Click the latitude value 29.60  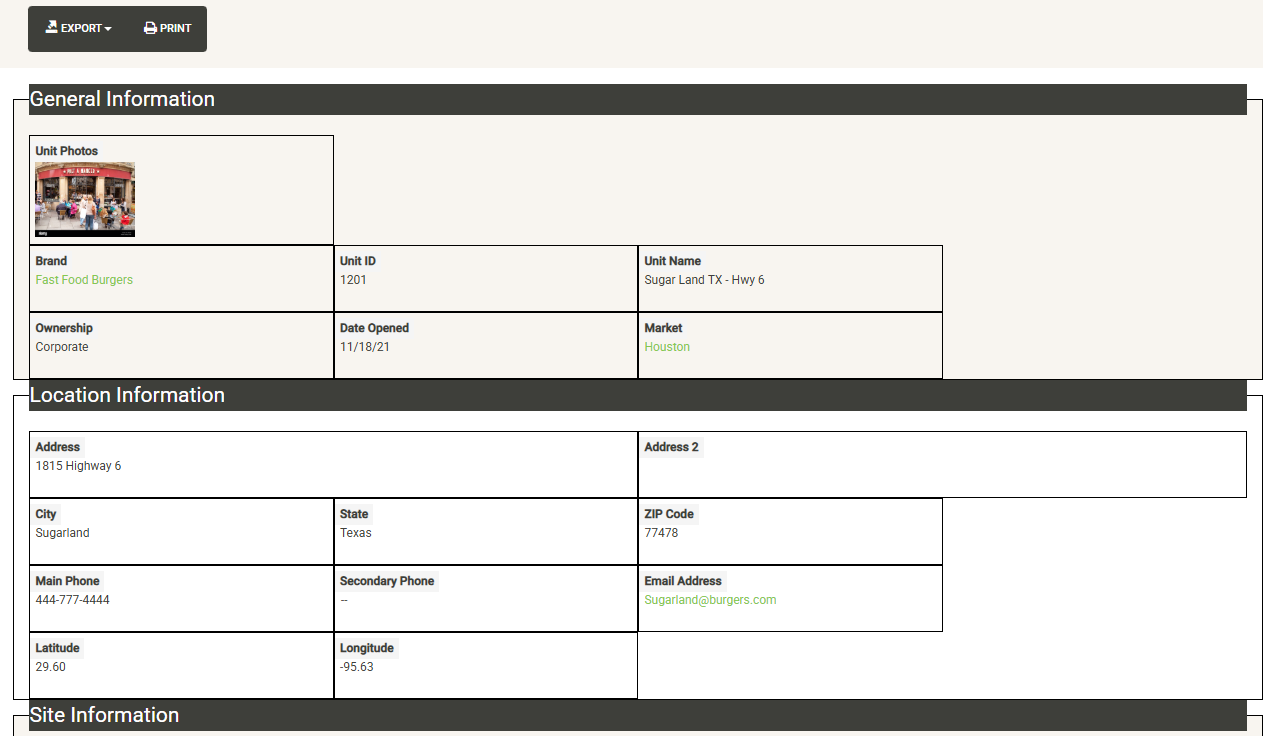pos(50,667)
